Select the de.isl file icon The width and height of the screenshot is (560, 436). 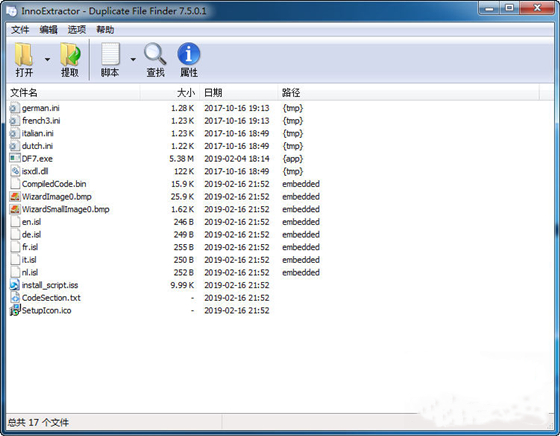coord(14,234)
